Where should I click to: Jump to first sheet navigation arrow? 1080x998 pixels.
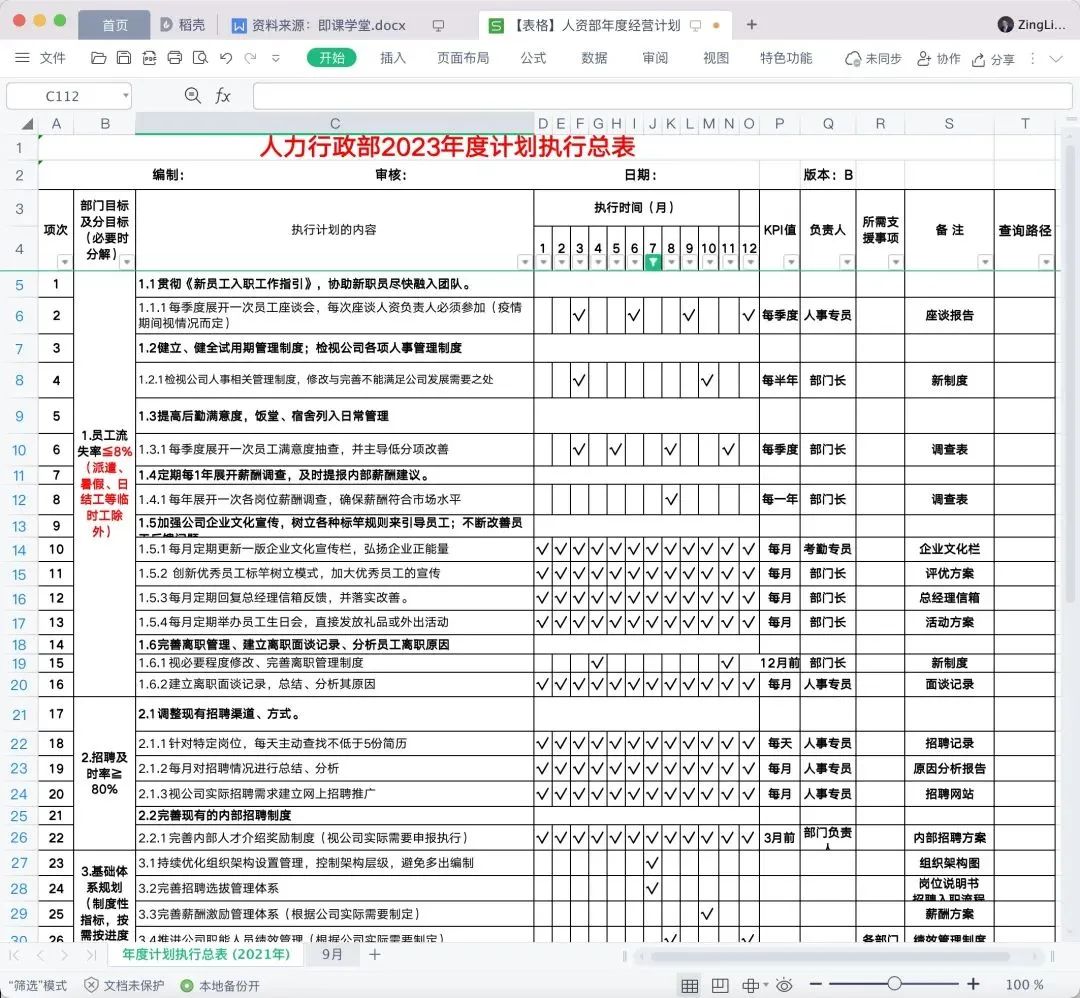point(14,955)
